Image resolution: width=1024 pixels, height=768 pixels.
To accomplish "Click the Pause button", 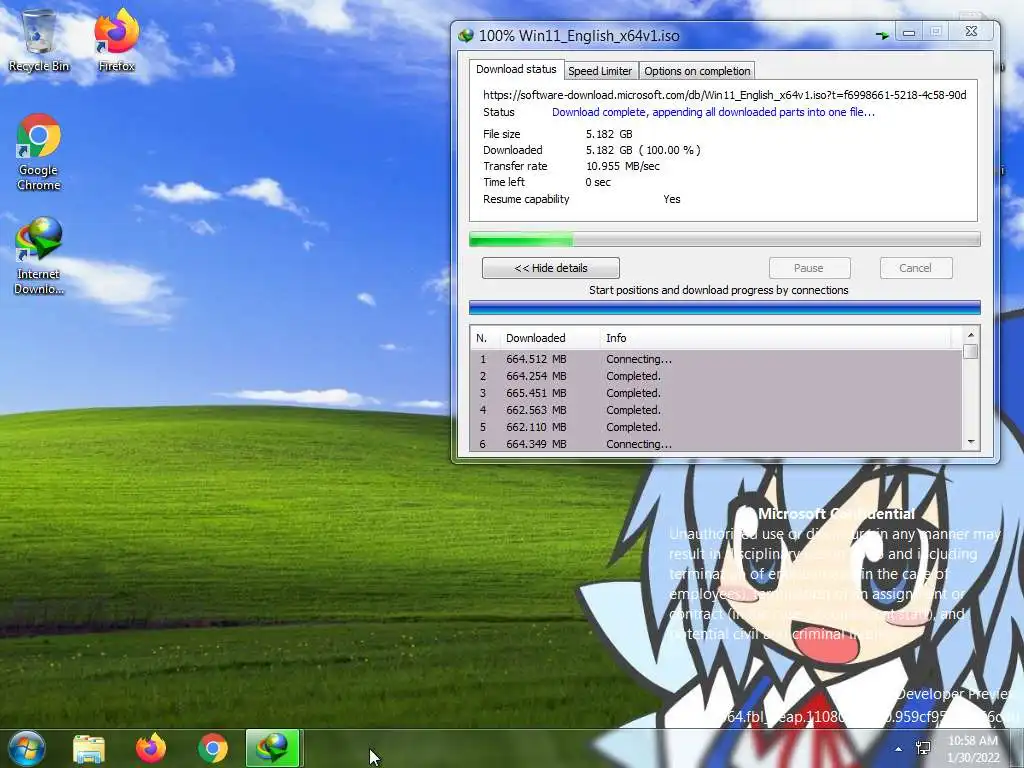I will [809, 268].
